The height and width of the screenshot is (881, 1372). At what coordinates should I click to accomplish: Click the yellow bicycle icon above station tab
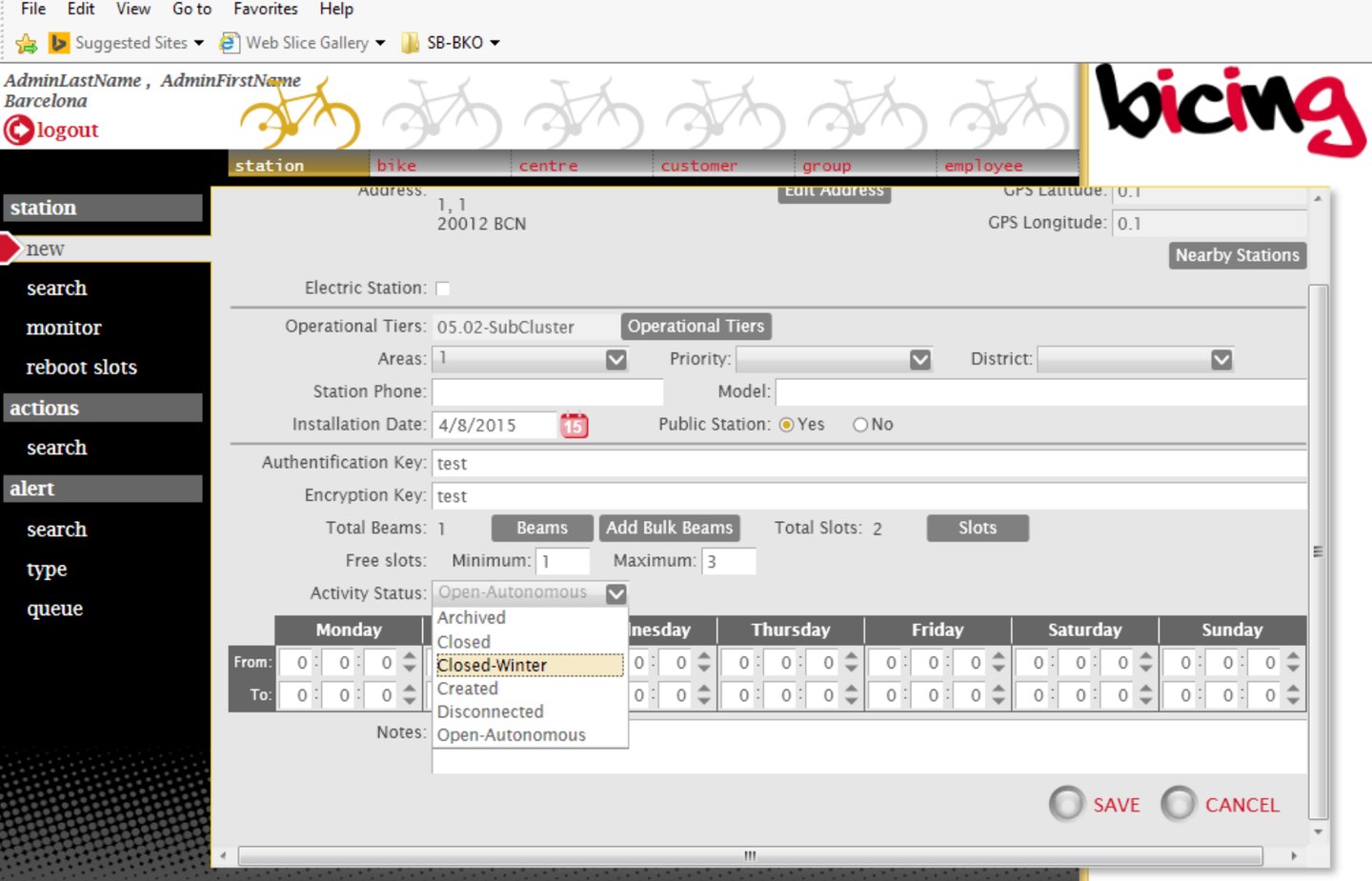(x=299, y=114)
